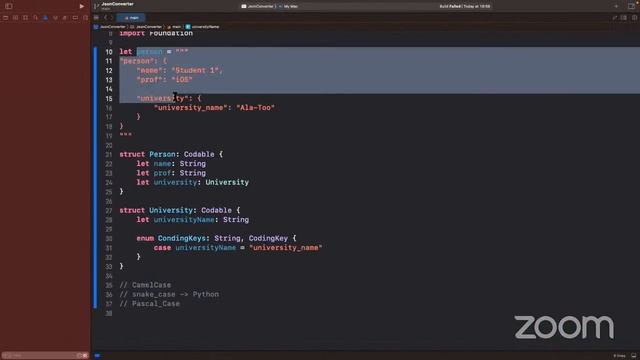This screenshot has width=640, height=360.
Task: Click the // CamelCase comment
Action: (145, 285)
